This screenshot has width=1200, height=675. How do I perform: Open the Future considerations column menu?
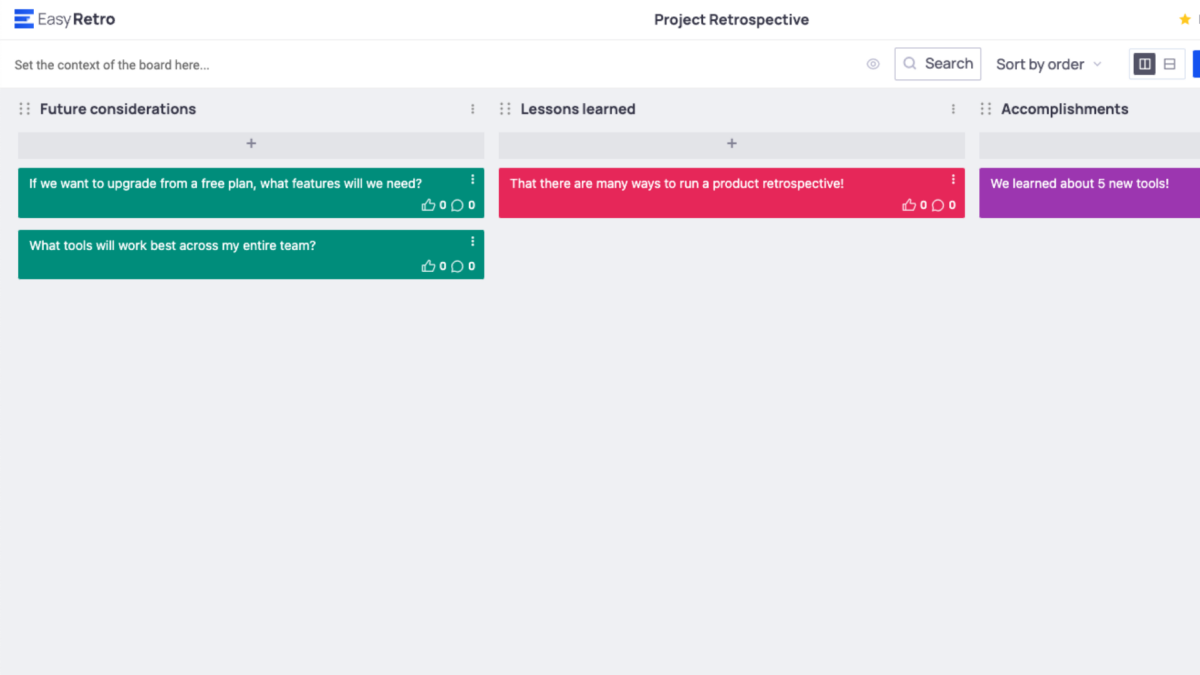472,109
